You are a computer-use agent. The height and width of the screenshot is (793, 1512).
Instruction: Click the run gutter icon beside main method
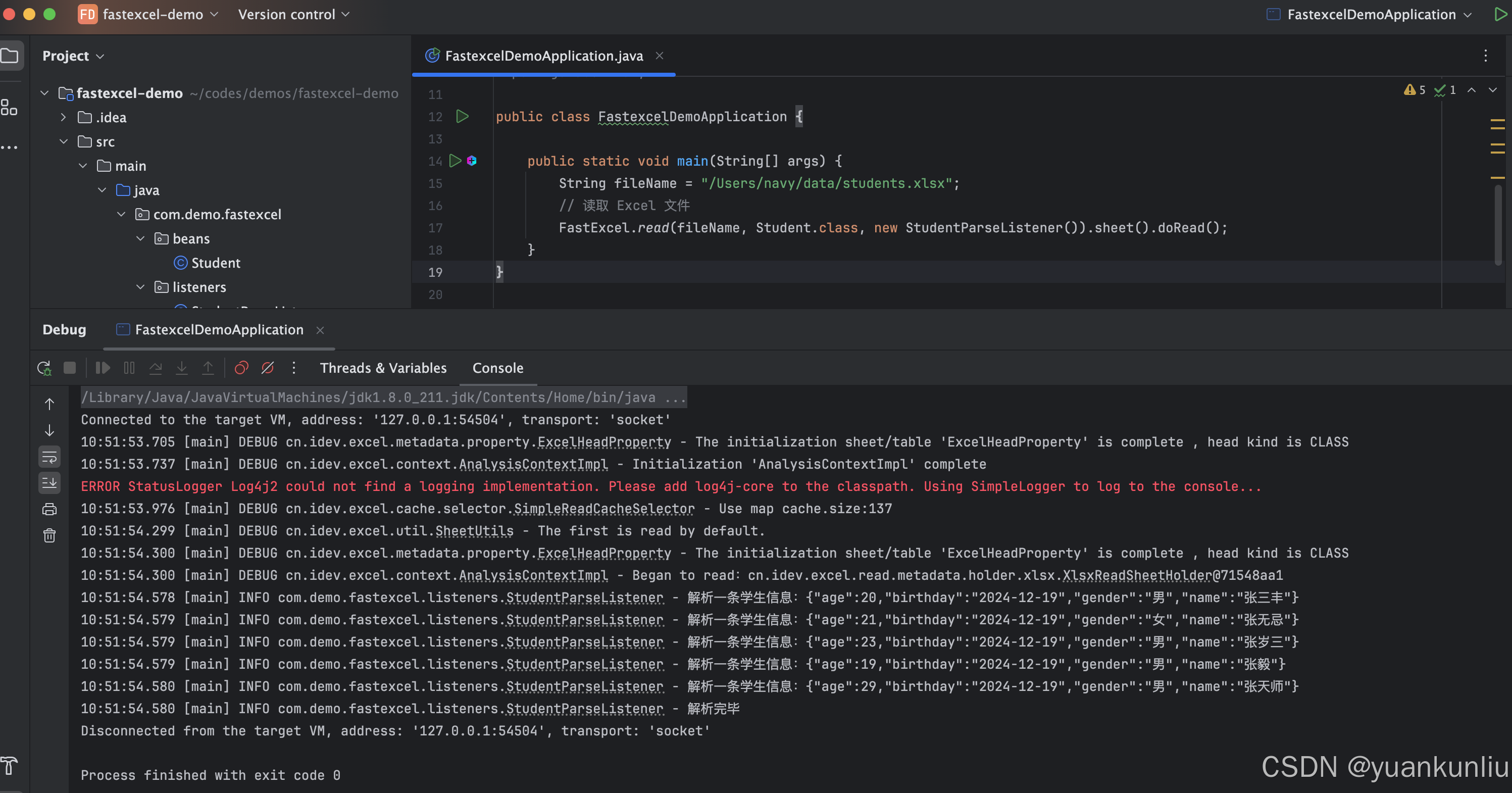point(455,161)
